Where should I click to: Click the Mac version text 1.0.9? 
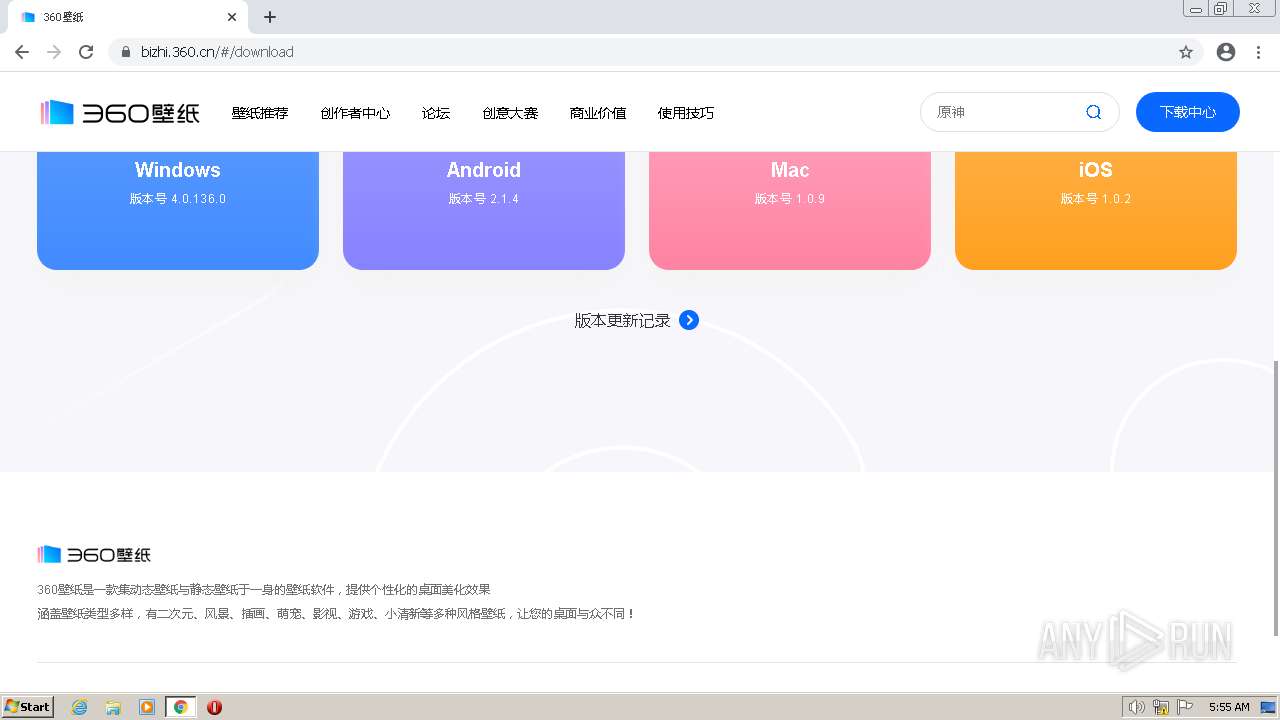click(x=790, y=199)
